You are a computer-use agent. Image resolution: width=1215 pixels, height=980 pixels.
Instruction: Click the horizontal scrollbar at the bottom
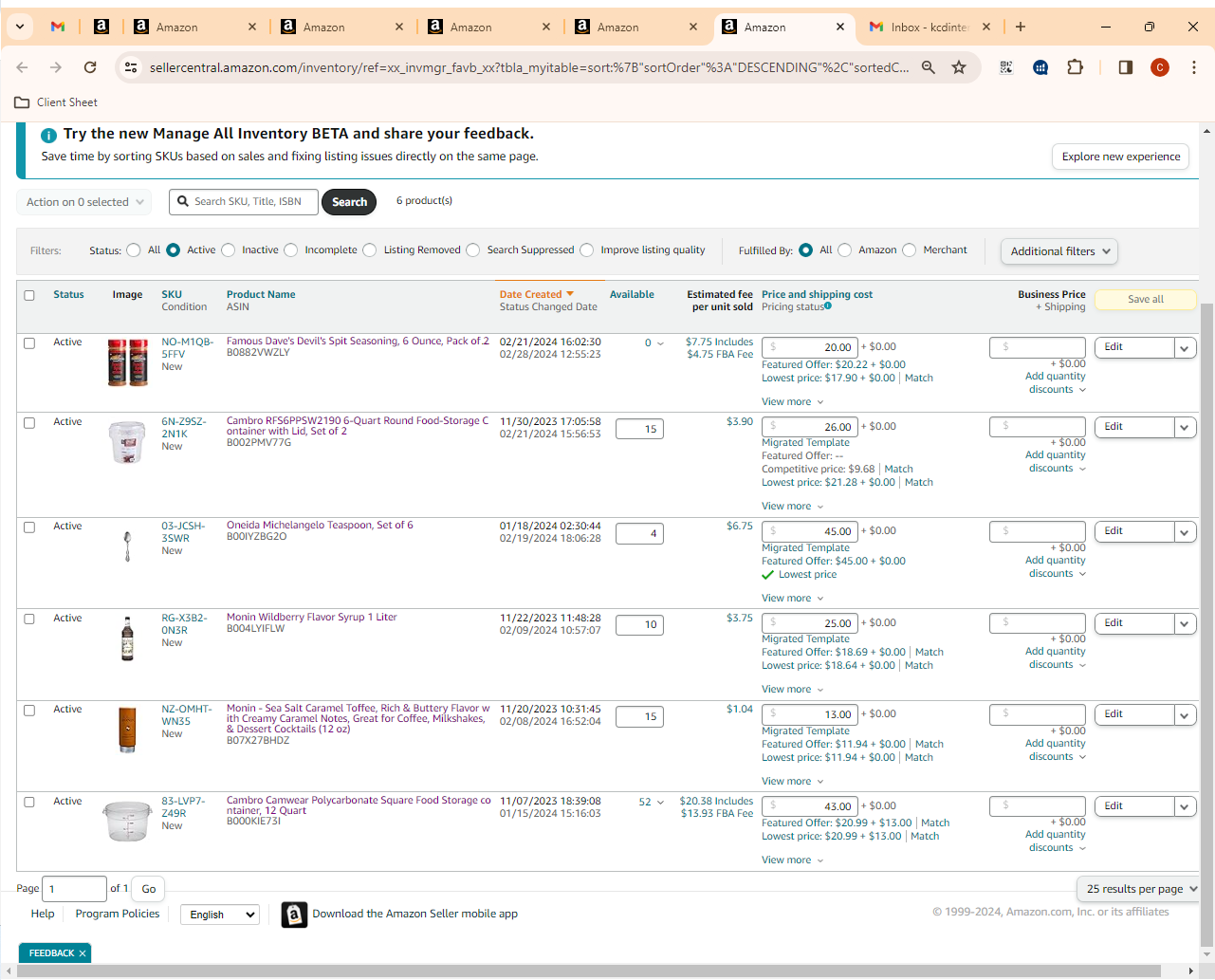point(588,971)
